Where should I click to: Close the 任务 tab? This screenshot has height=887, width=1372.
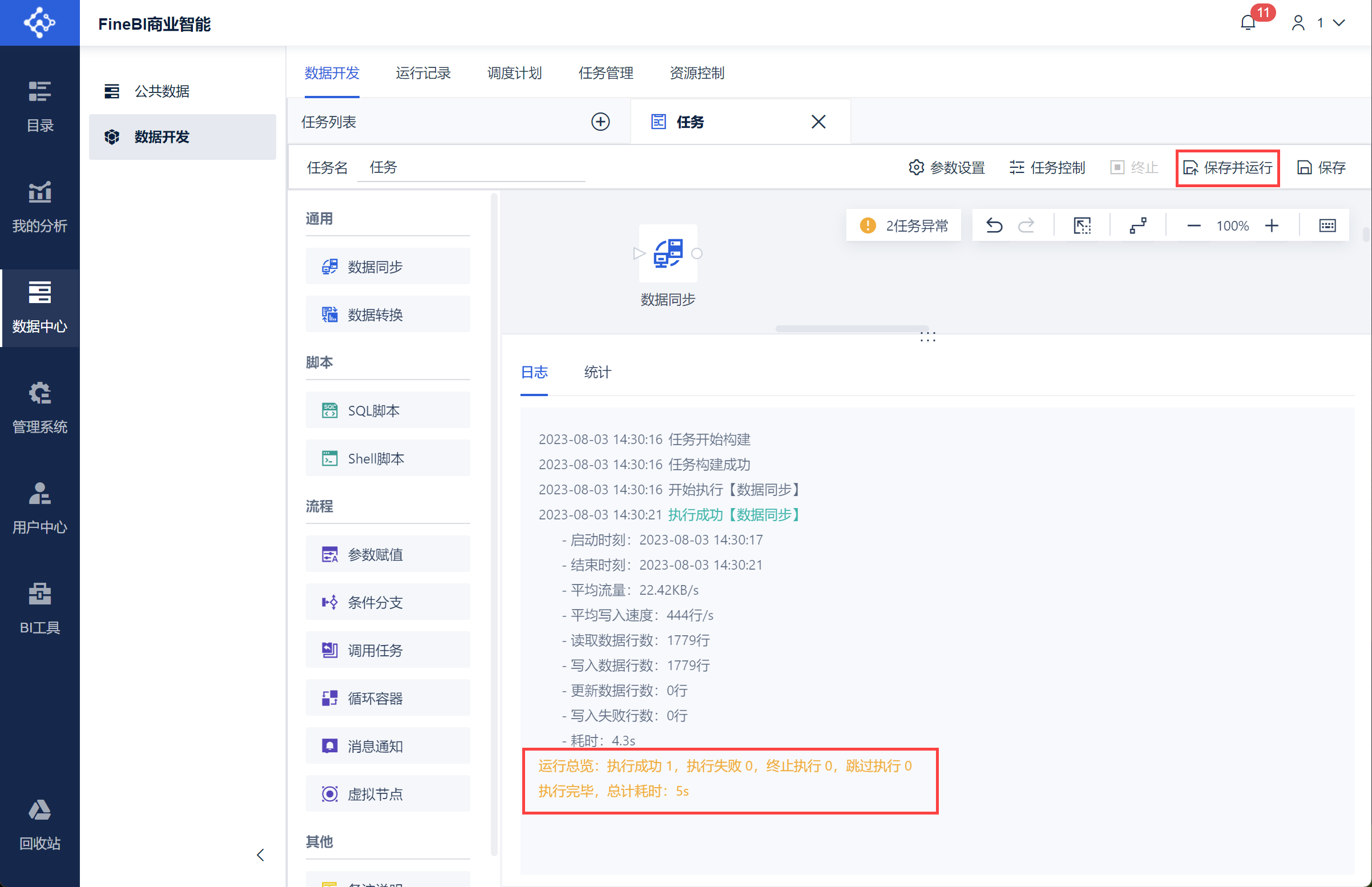818,122
